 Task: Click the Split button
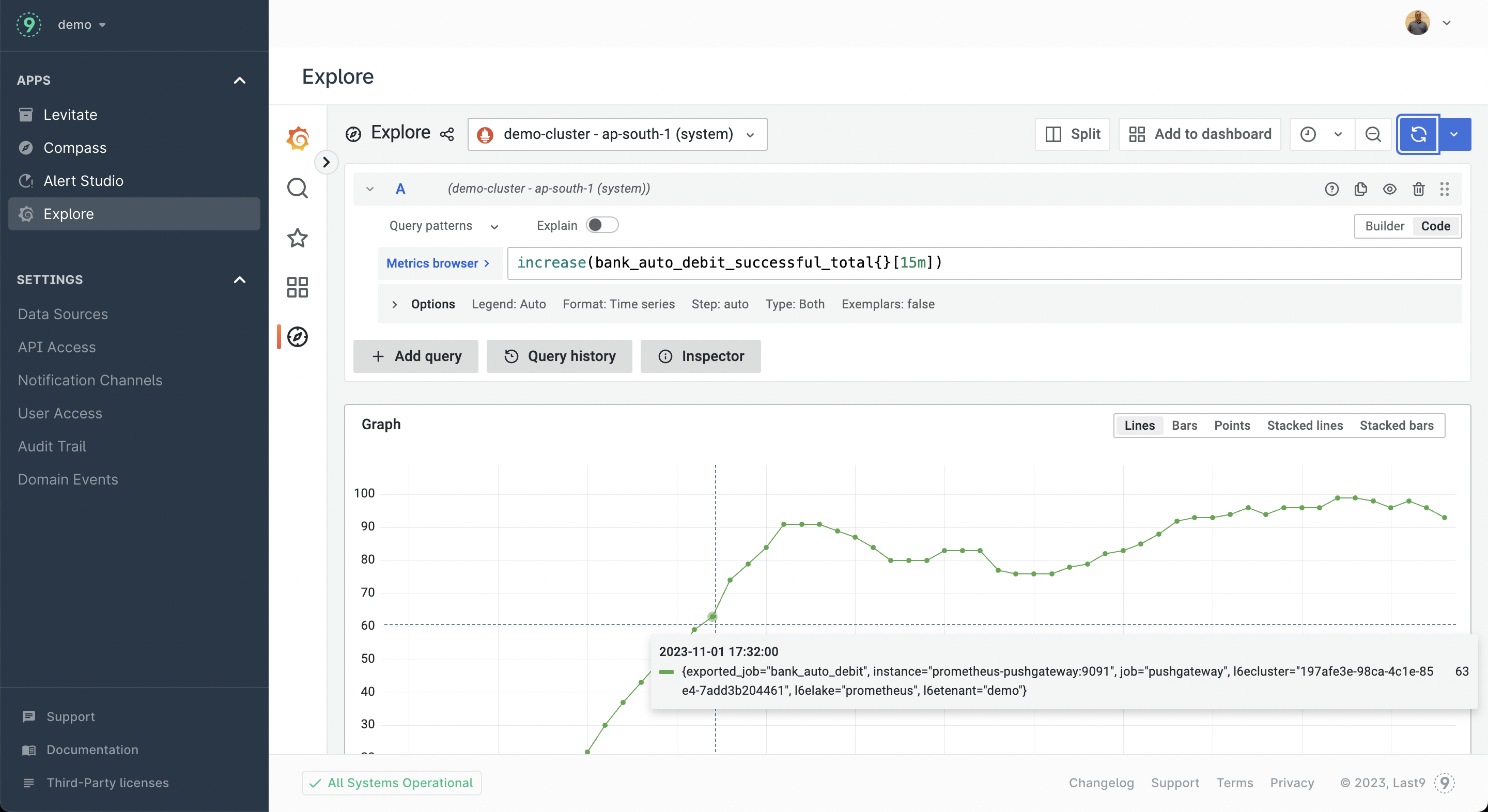[x=1072, y=134]
